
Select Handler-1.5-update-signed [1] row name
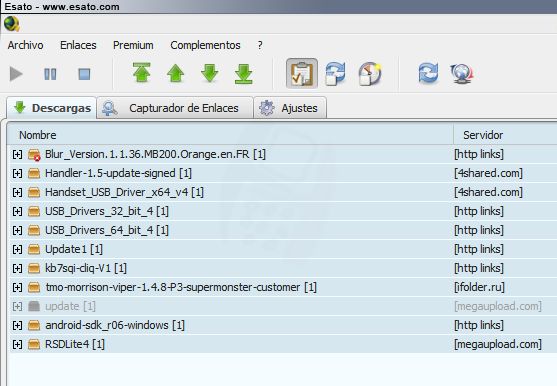pyautogui.click(x=118, y=173)
